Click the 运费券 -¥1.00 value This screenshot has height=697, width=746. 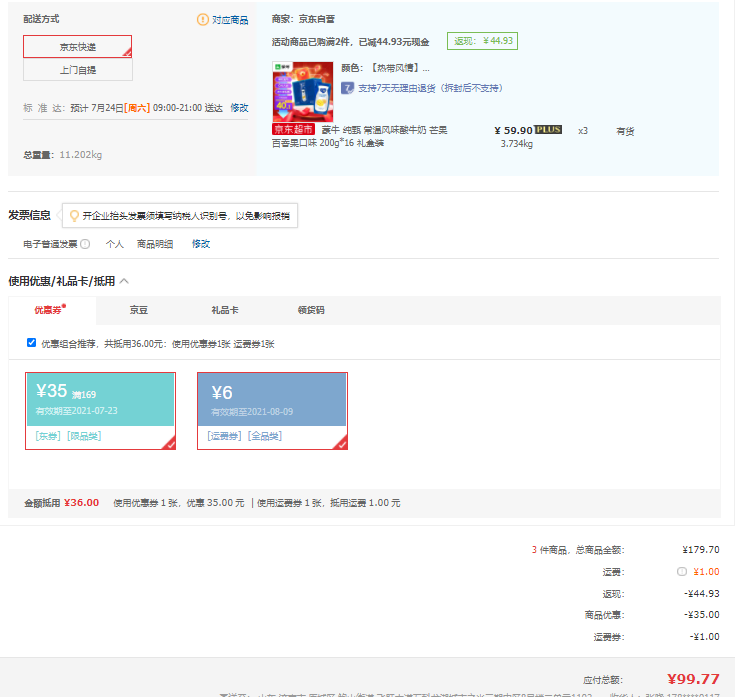(704, 637)
